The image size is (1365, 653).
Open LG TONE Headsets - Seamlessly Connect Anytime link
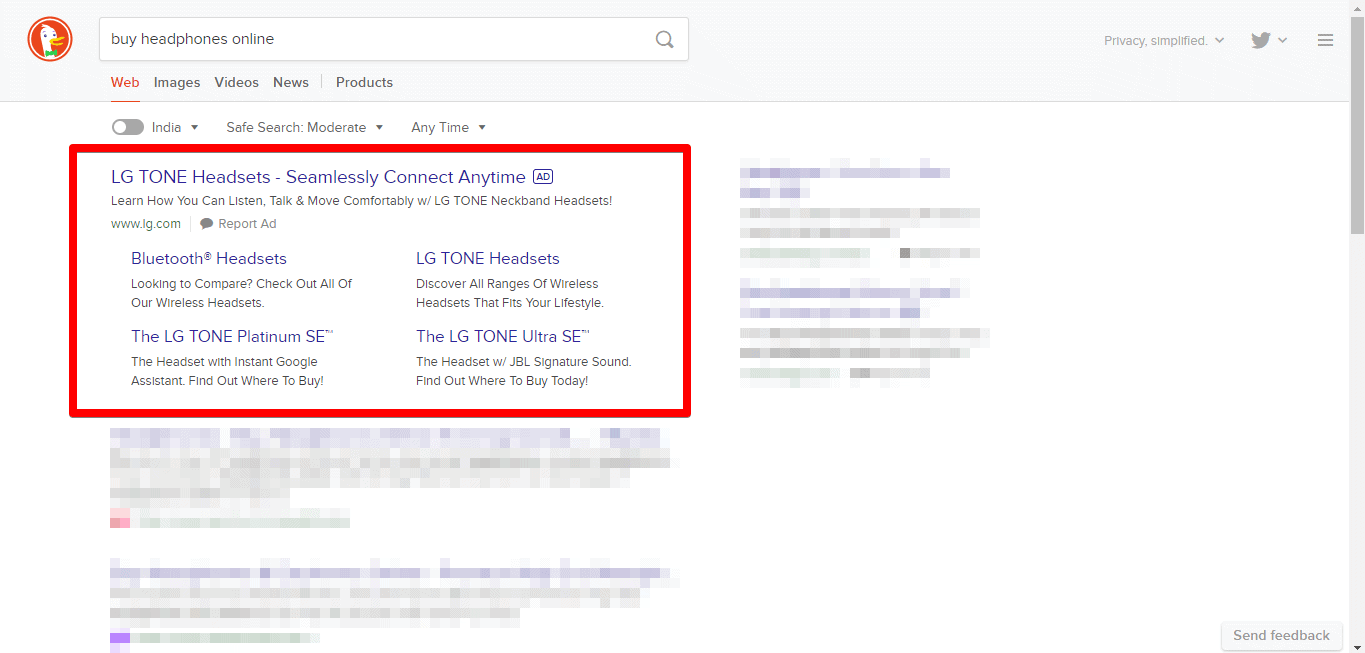click(x=318, y=177)
